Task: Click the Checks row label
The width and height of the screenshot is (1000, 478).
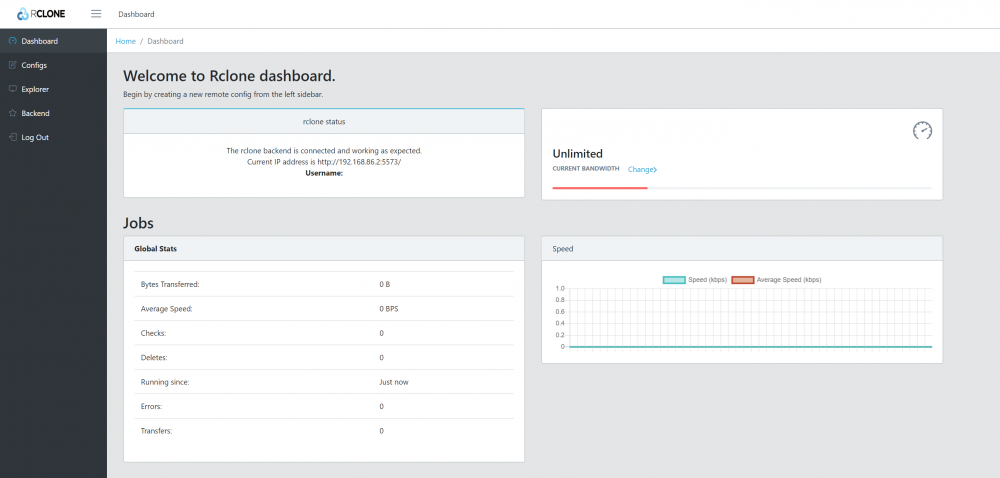Action: point(153,333)
